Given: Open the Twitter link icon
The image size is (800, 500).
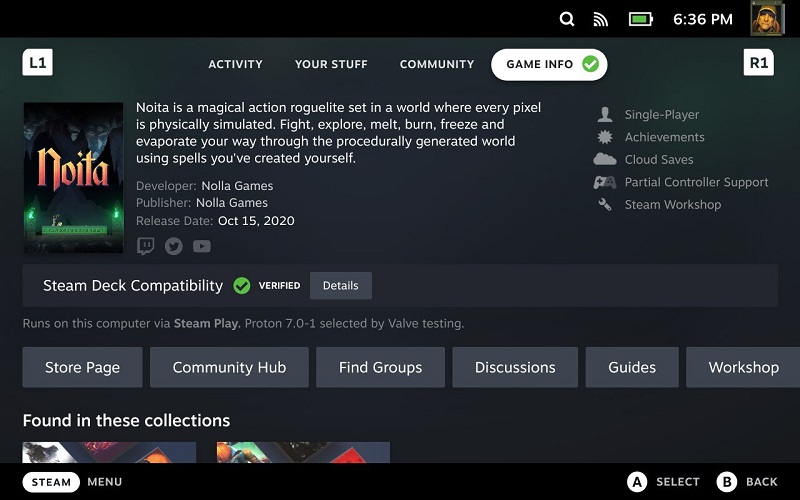Looking at the screenshot, I should tap(173, 246).
